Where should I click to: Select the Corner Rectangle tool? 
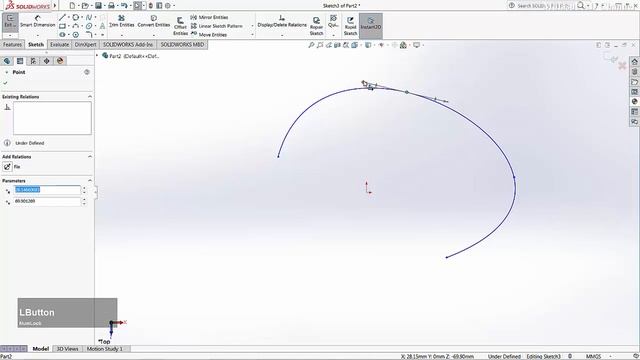[x=62, y=26]
